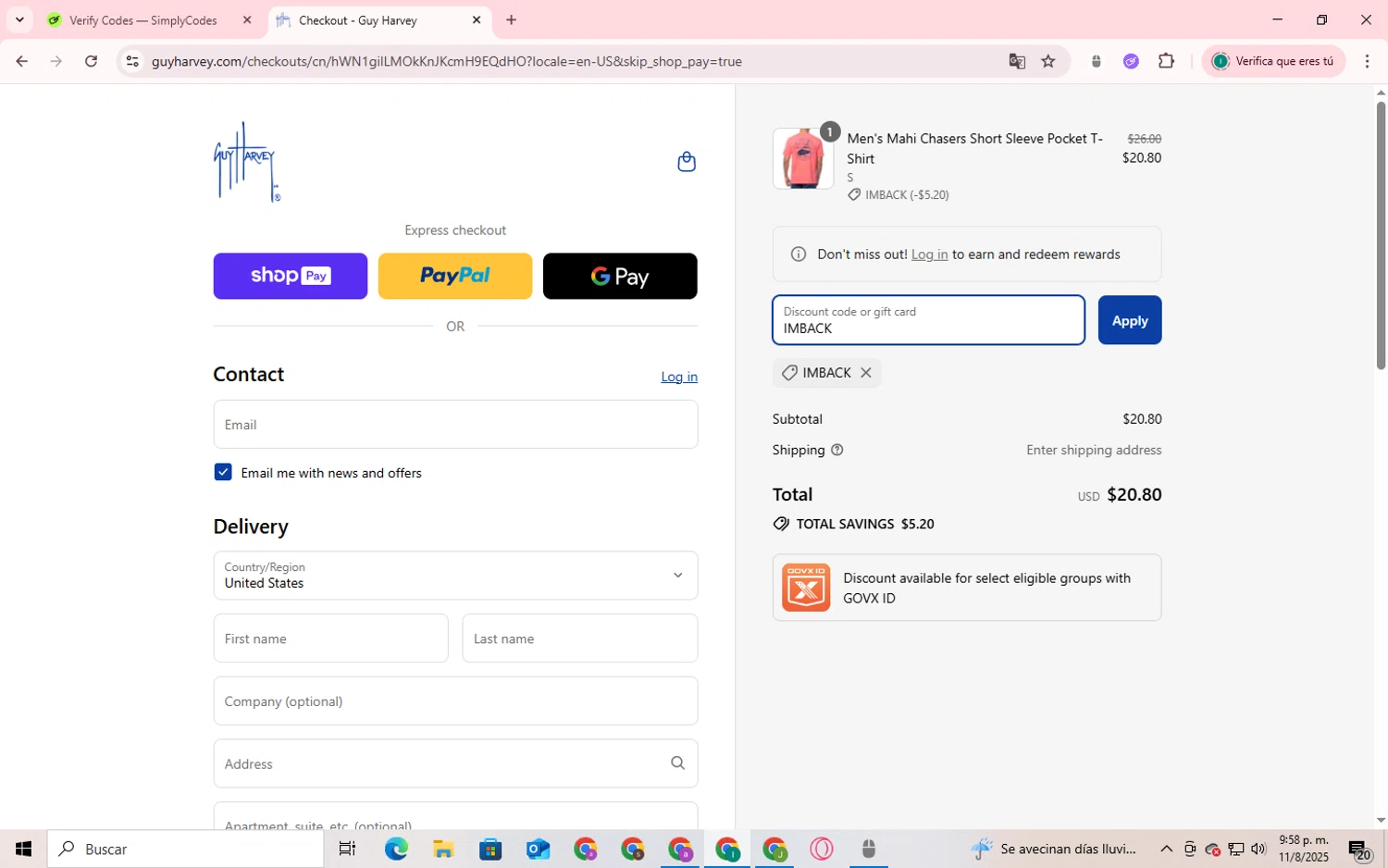The width and height of the screenshot is (1388, 868).
Task: Click the page vertical scrollbar
Action: click(1381, 235)
